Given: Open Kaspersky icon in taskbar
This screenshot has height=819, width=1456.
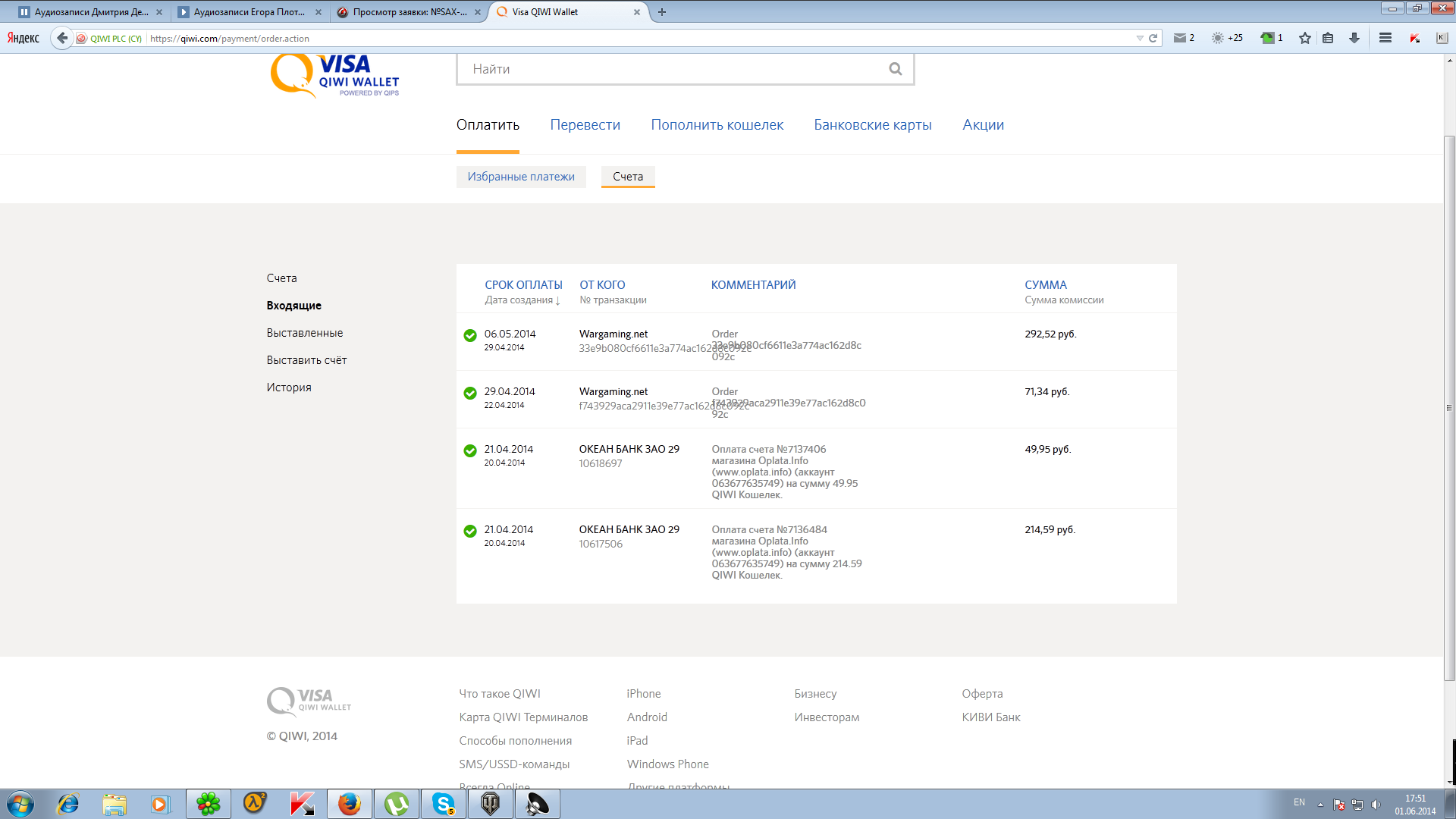Looking at the screenshot, I should pos(302,804).
